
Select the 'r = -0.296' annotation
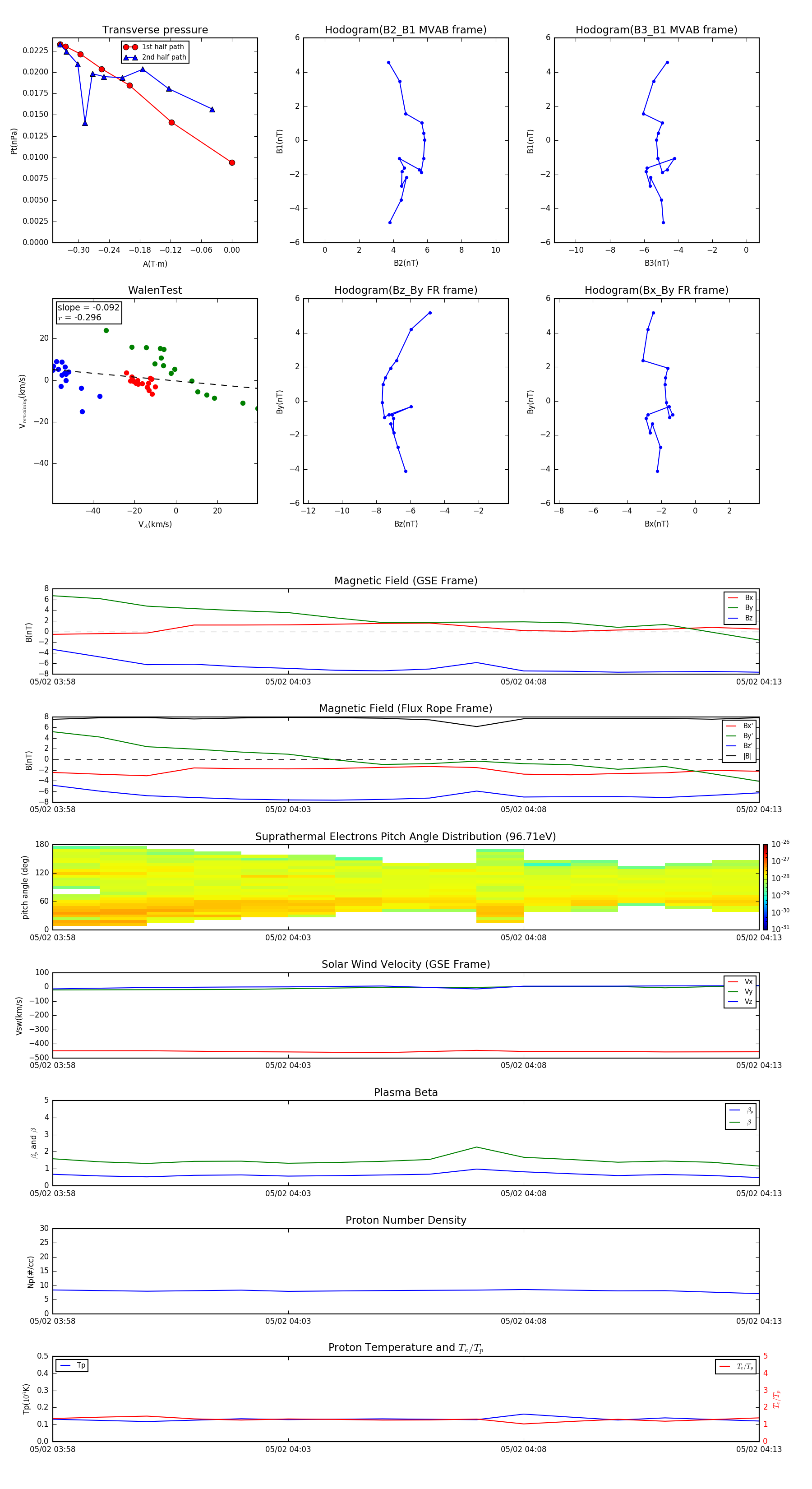80,317
